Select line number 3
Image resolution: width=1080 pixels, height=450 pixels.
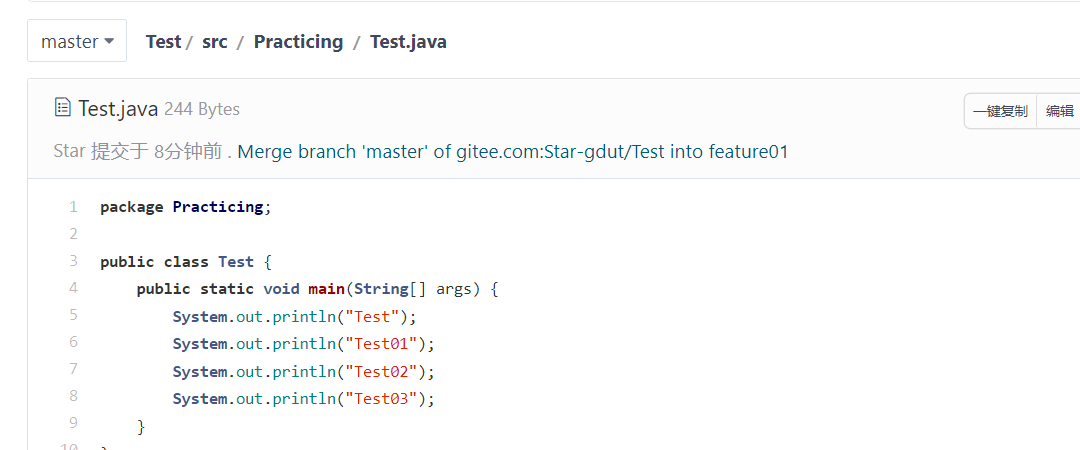tap(73, 261)
